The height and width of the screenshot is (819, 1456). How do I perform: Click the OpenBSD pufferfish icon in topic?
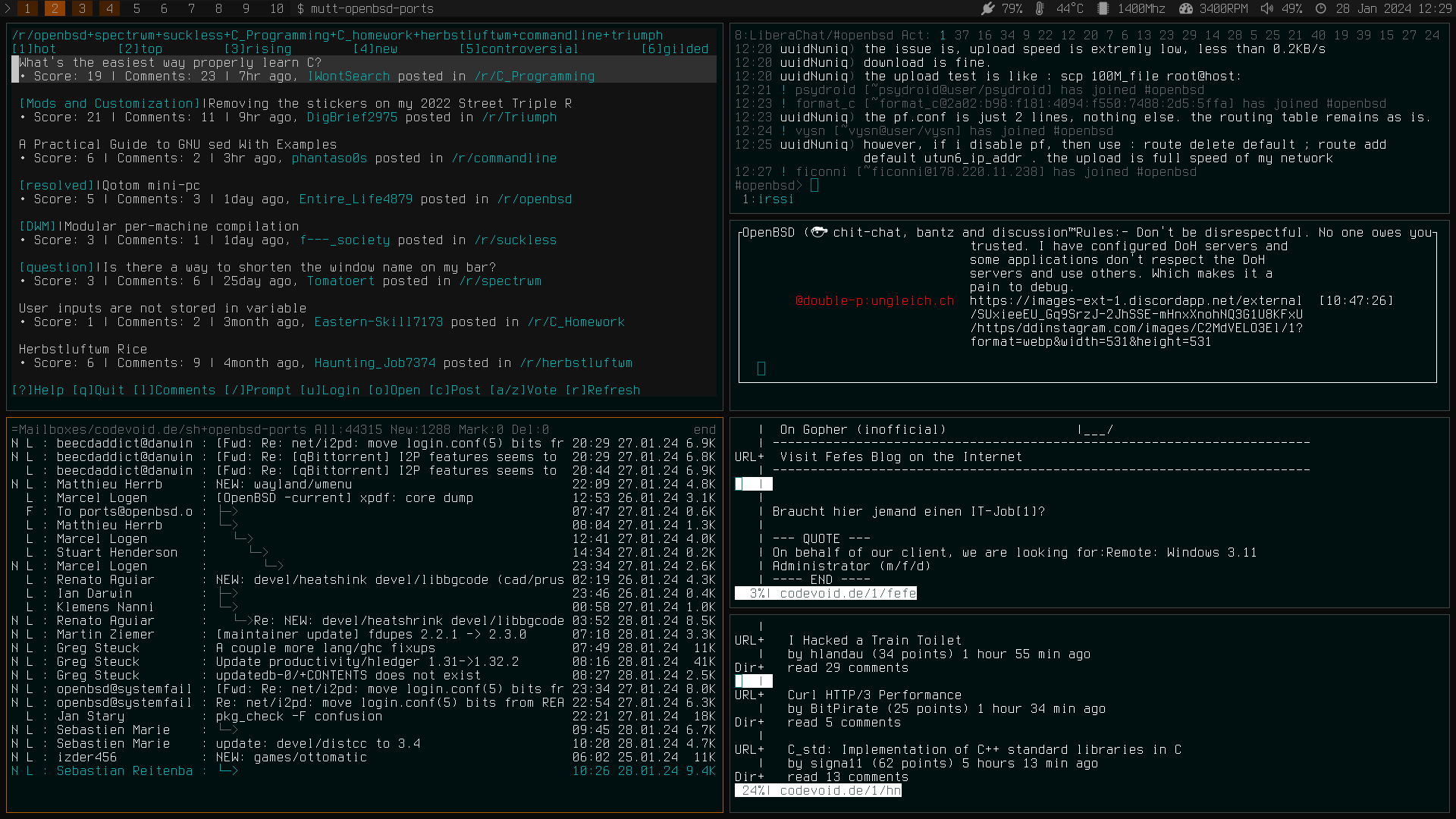click(819, 232)
